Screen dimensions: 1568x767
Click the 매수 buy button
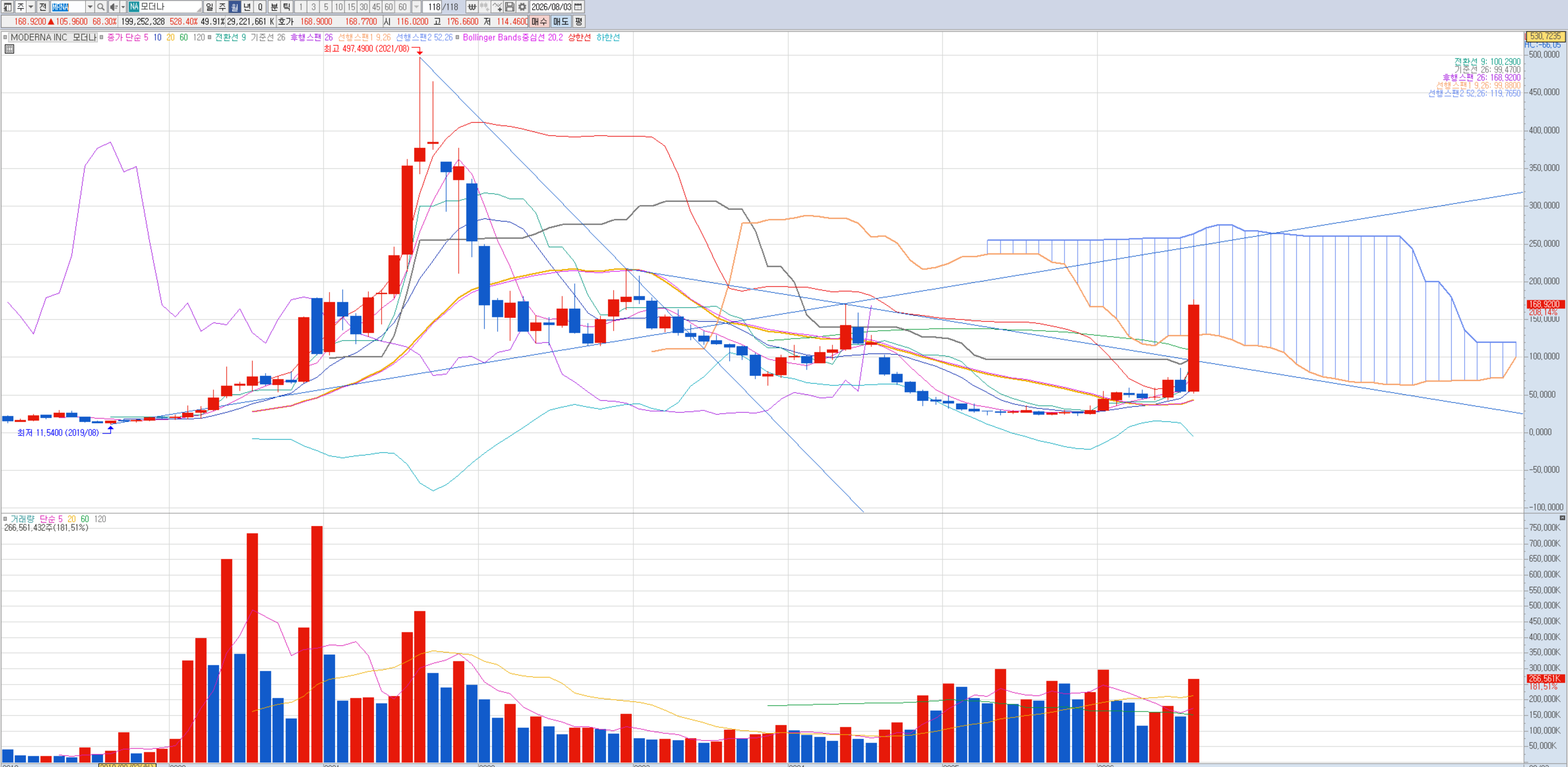[539, 21]
